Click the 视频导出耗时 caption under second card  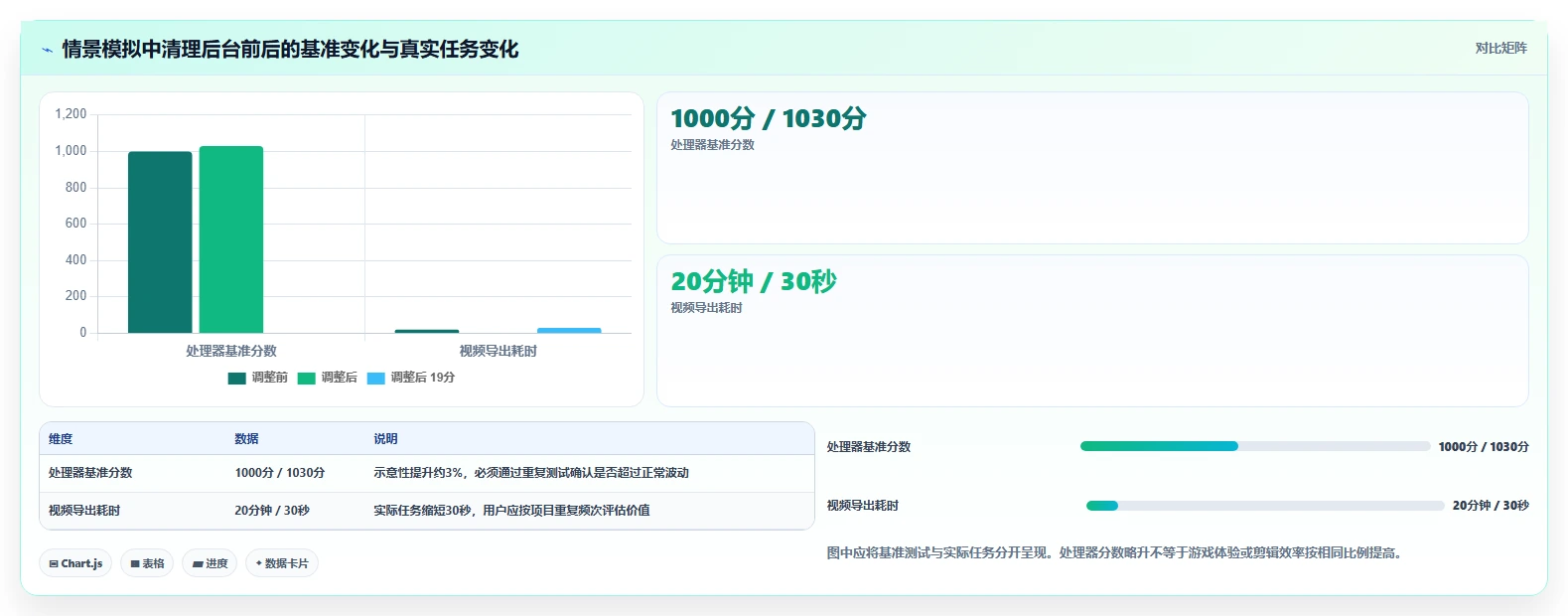707,308
